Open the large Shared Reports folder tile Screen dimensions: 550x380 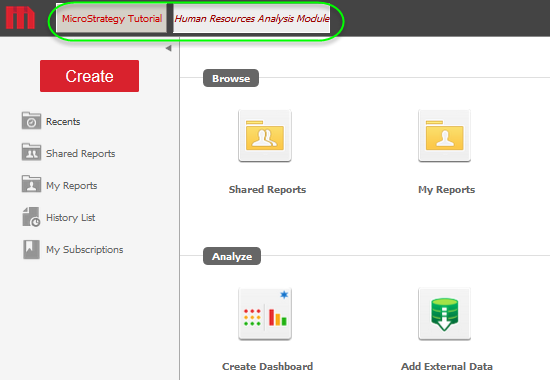click(265, 136)
